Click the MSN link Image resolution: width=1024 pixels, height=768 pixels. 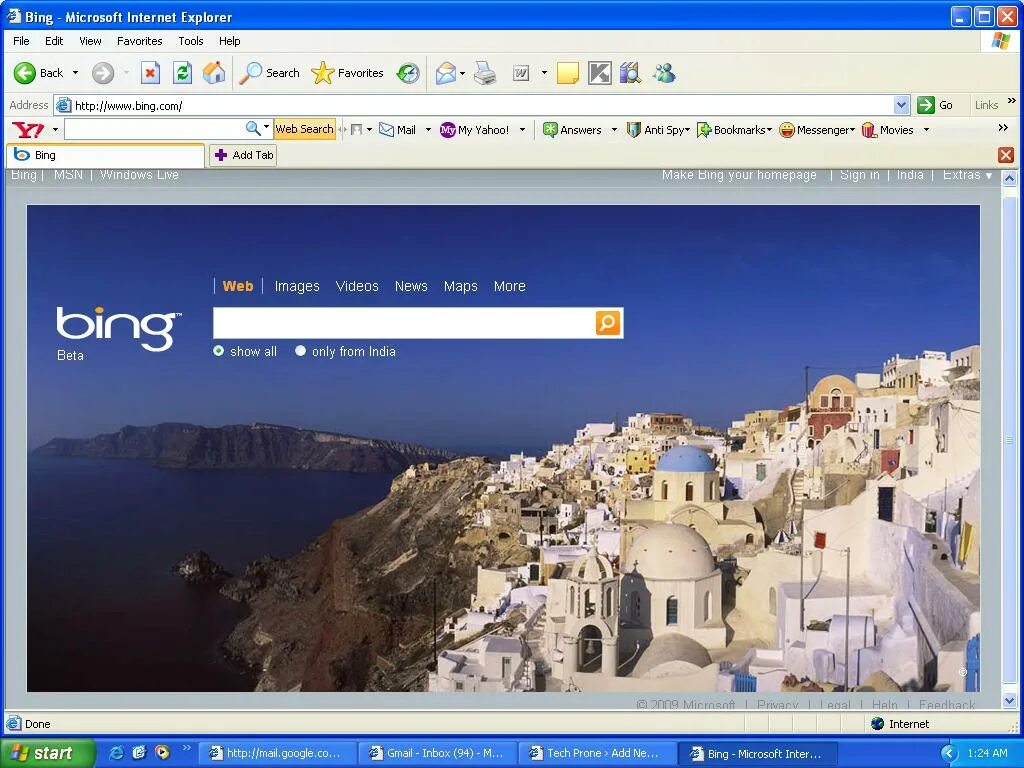68,175
